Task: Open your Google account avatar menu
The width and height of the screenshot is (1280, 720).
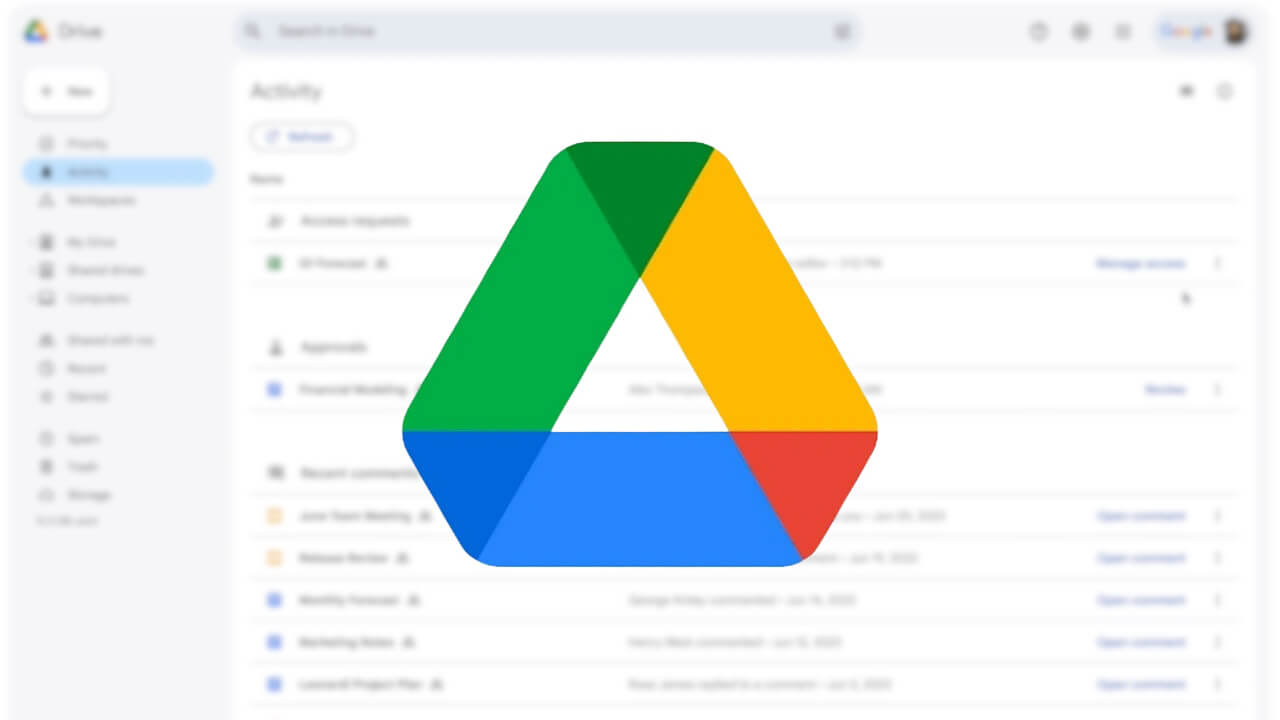Action: [x=1237, y=31]
